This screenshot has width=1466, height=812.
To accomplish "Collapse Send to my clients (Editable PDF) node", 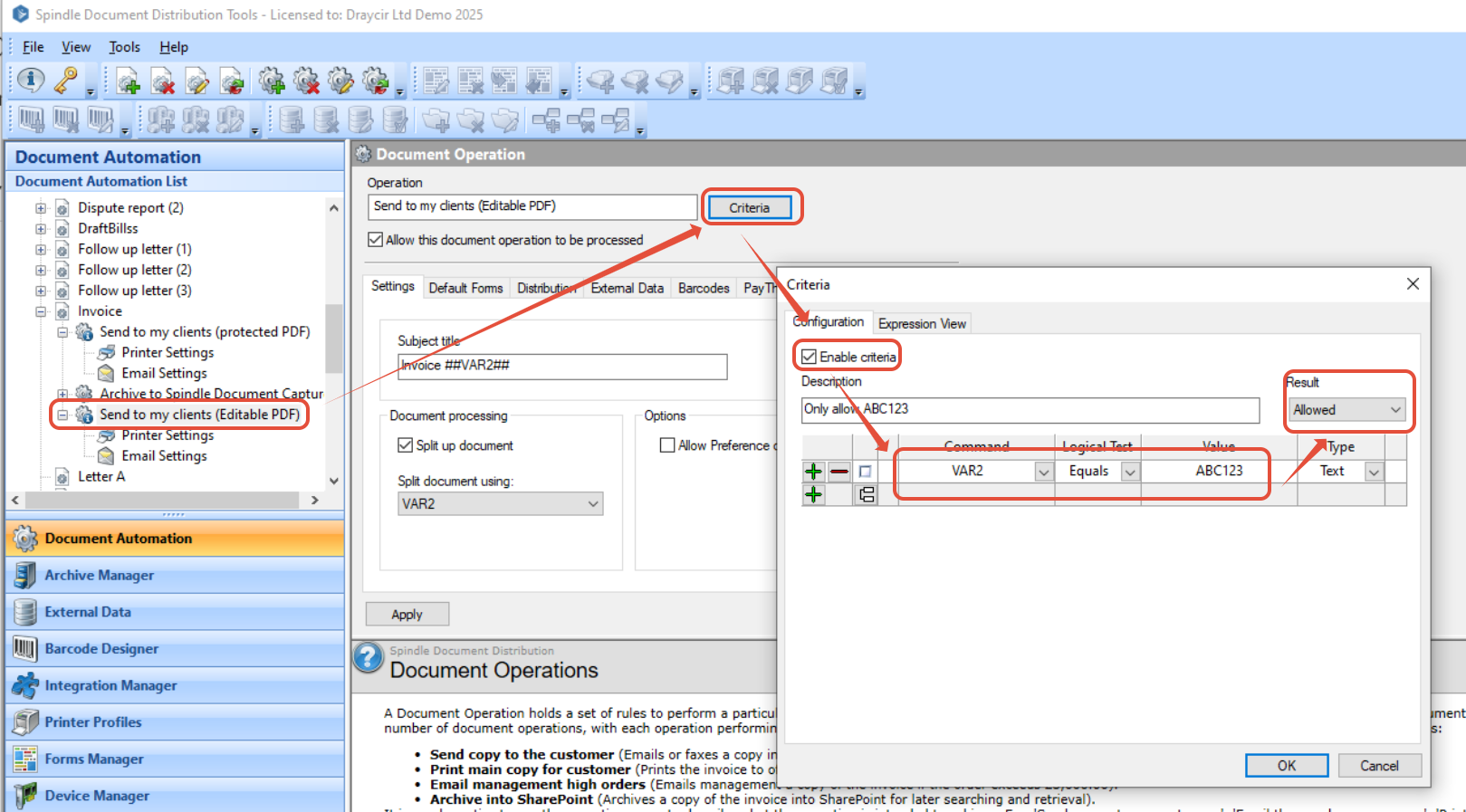I will tap(62, 415).
